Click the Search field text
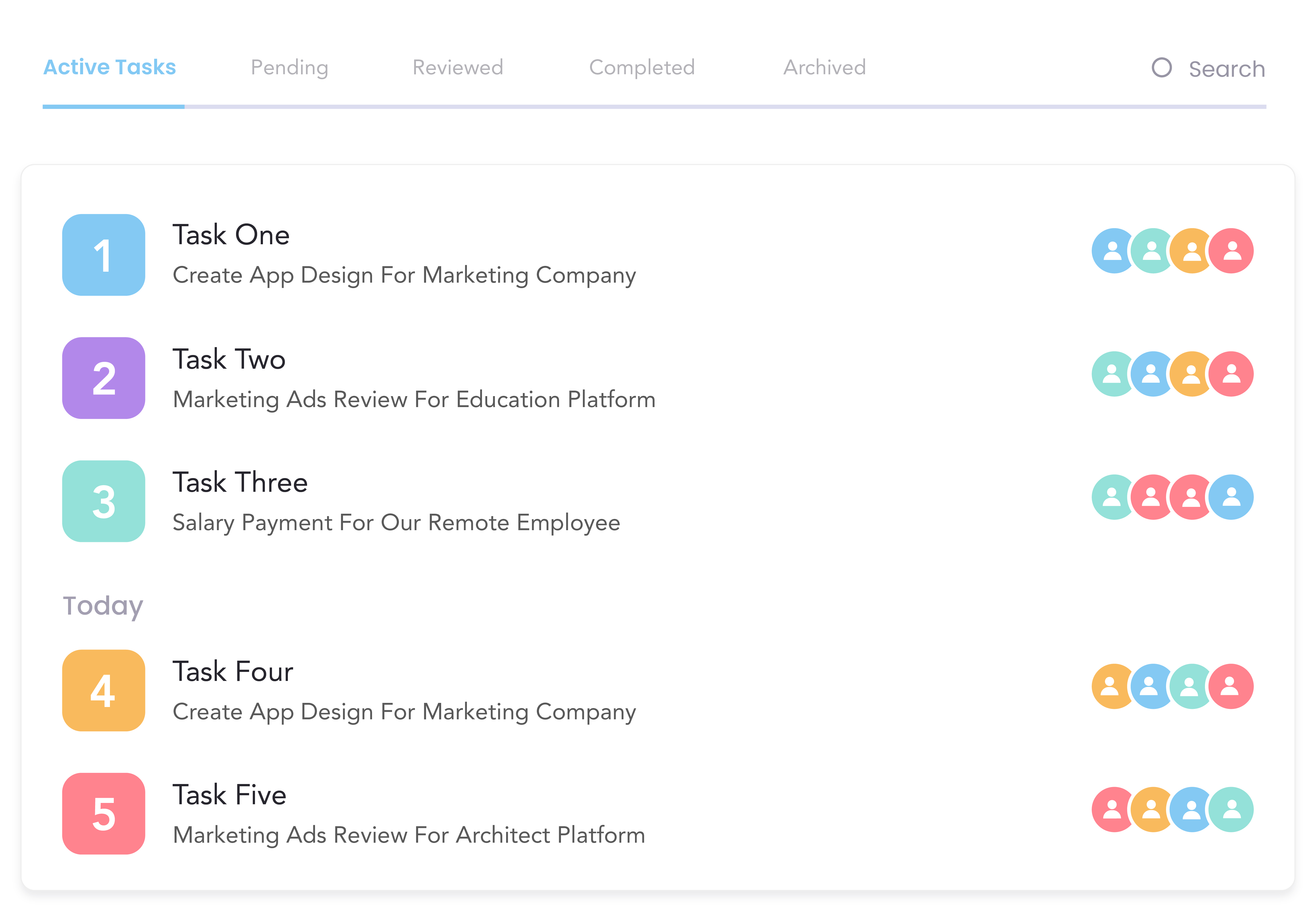The image size is (1316, 923). (x=1227, y=69)
